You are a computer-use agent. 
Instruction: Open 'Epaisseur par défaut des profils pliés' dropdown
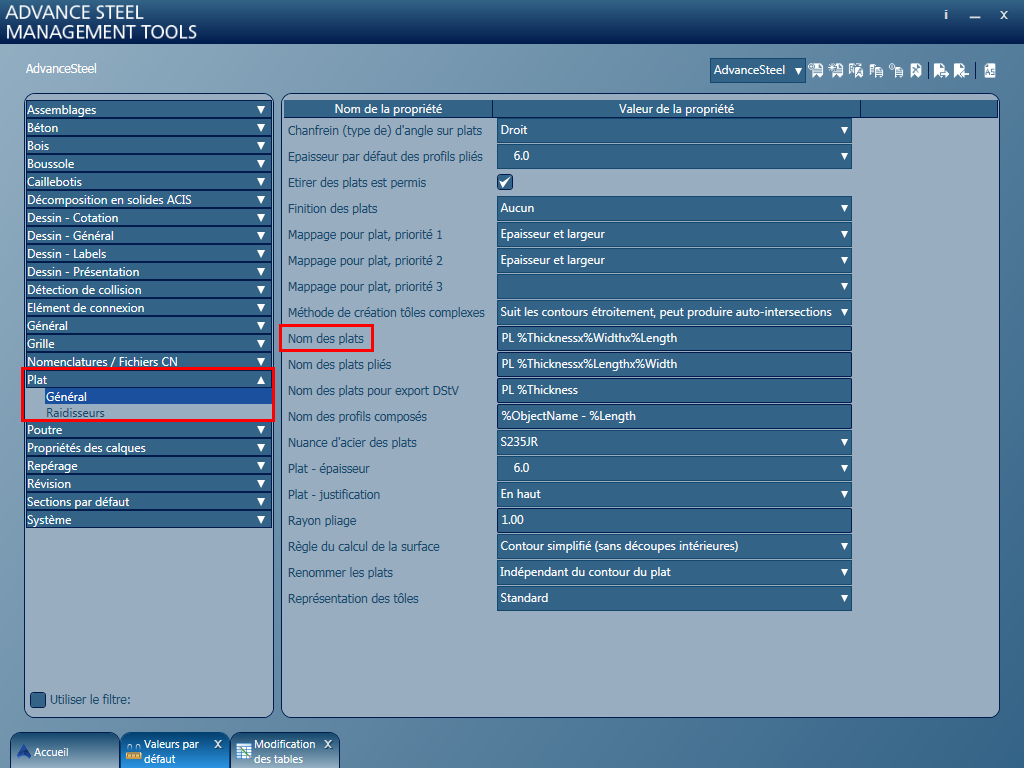click(674, 156)
